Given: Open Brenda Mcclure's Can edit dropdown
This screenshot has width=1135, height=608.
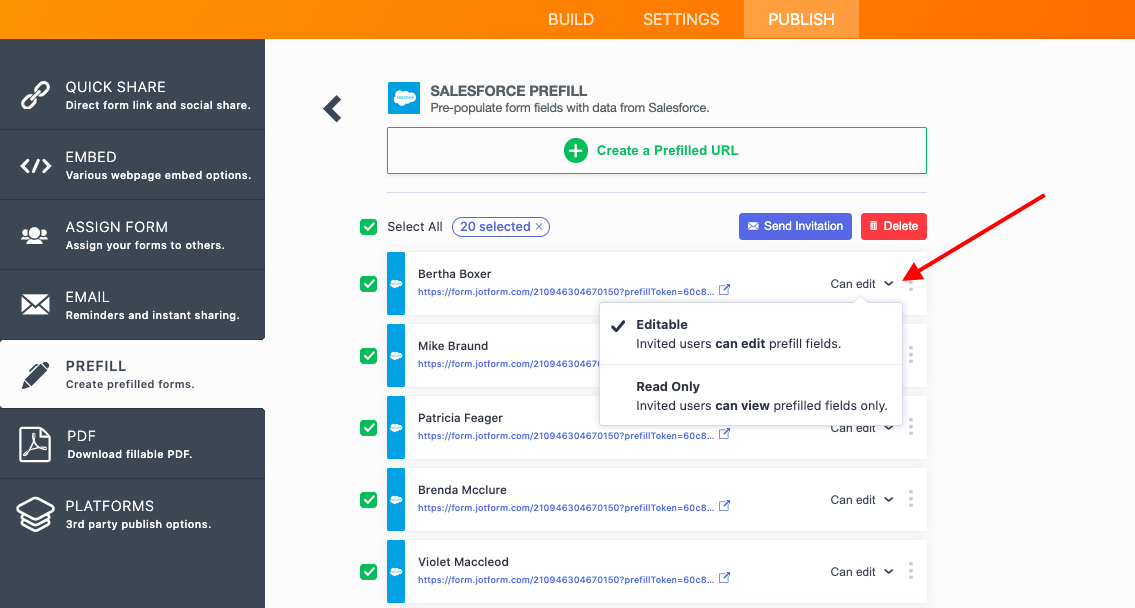Looking at the screenshot, I should coord(861,499).
